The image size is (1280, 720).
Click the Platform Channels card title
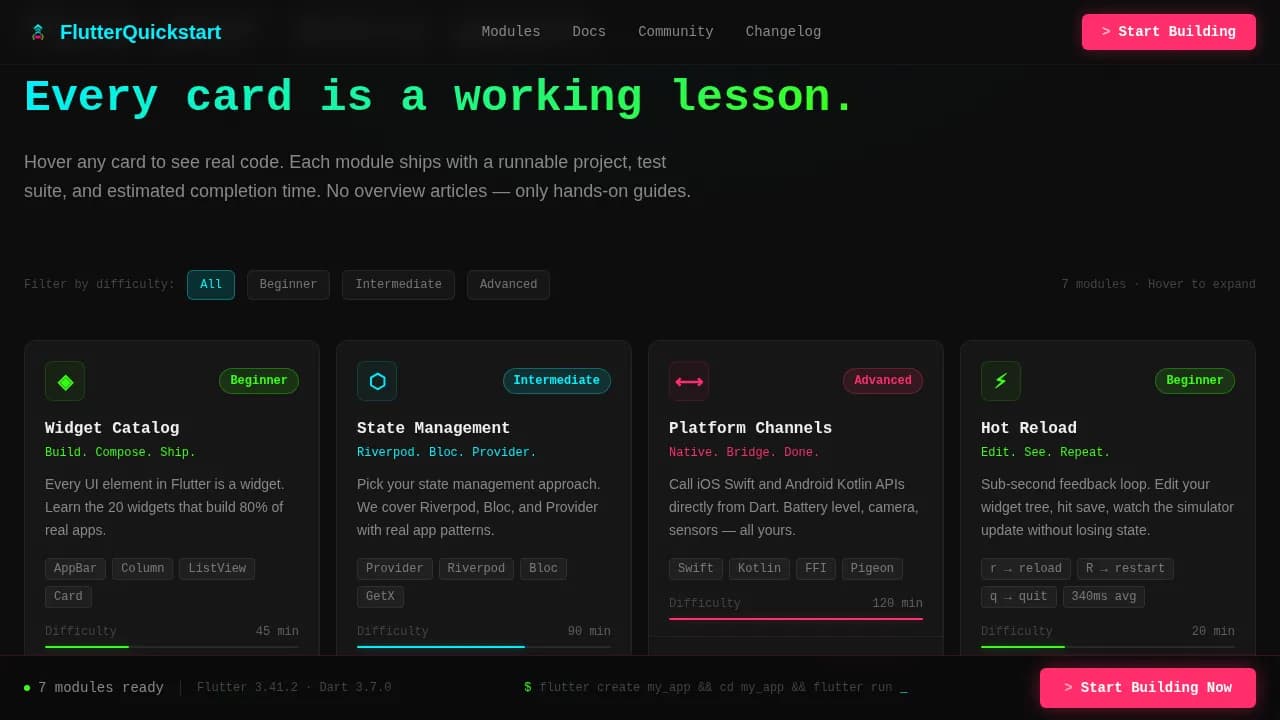pos(750,428)
